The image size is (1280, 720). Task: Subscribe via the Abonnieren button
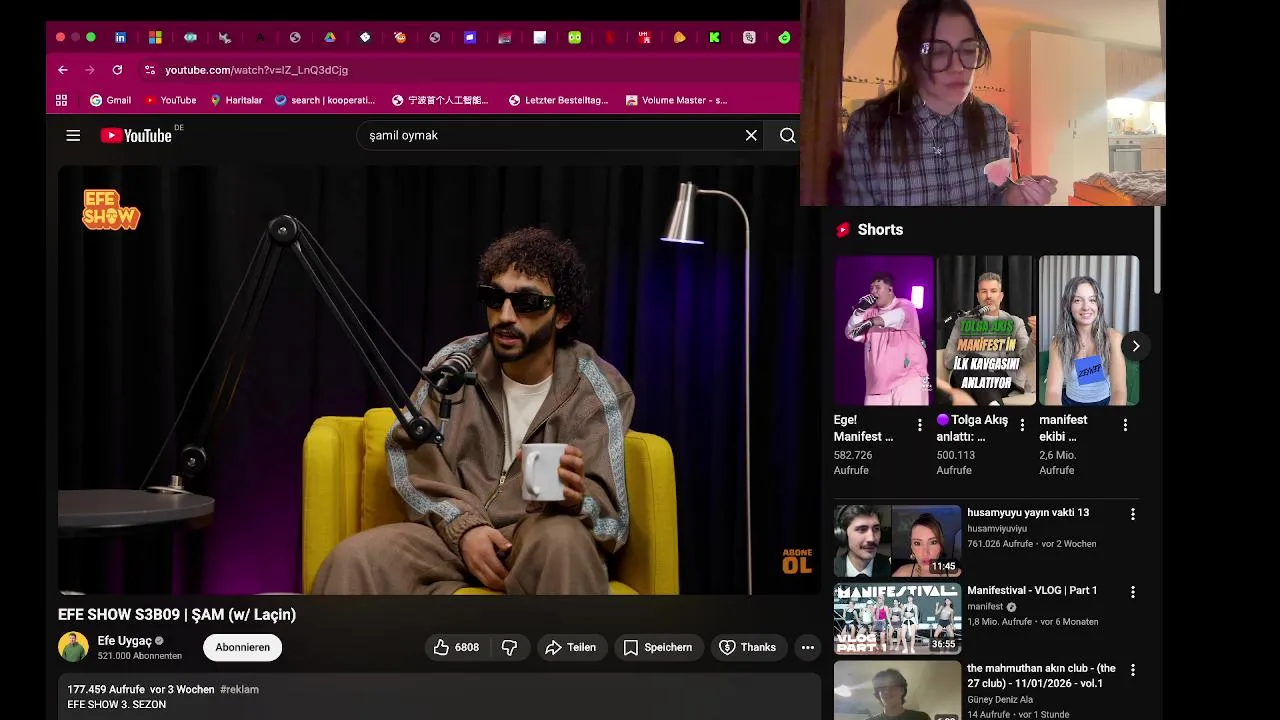243,647
